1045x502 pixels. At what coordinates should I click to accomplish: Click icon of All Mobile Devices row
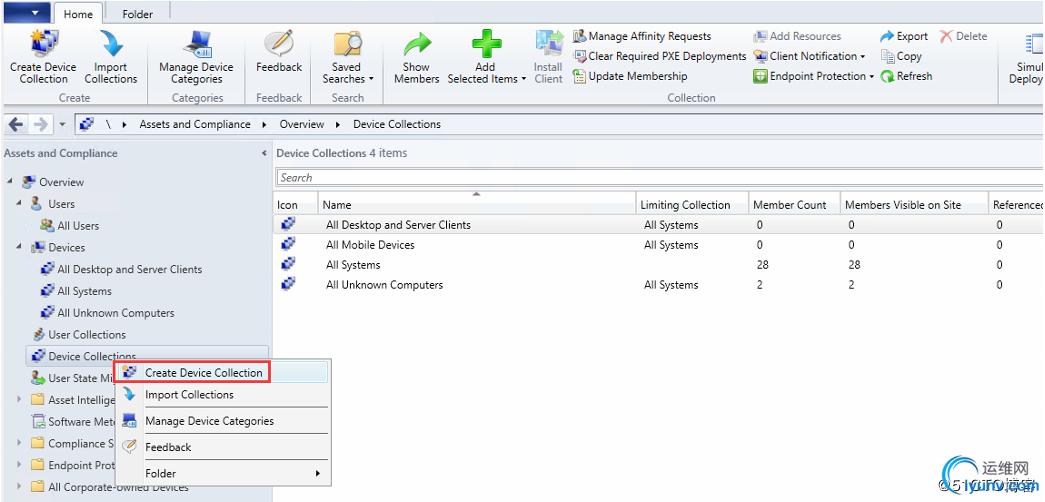click(288, 244)
